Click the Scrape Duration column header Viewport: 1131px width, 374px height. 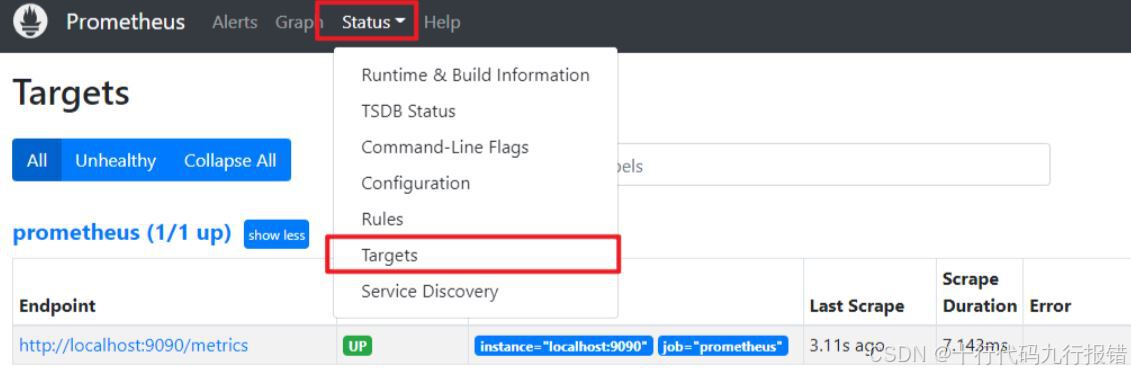(979, 293)
